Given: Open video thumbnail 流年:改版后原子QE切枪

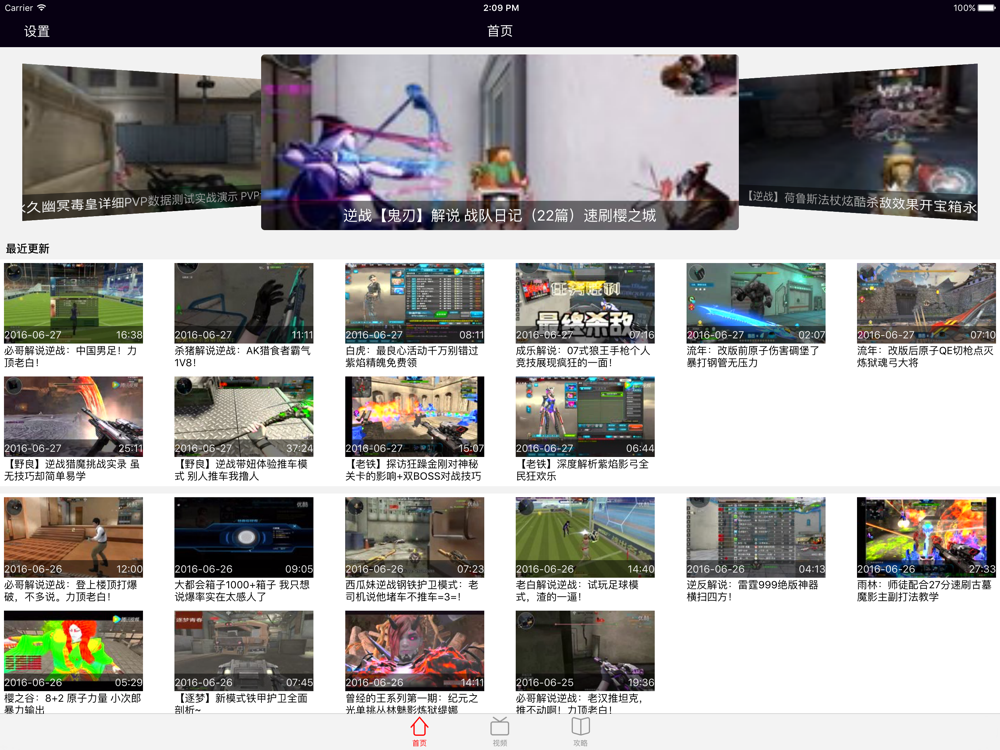Looking at the screenshot, I should 926,303.
